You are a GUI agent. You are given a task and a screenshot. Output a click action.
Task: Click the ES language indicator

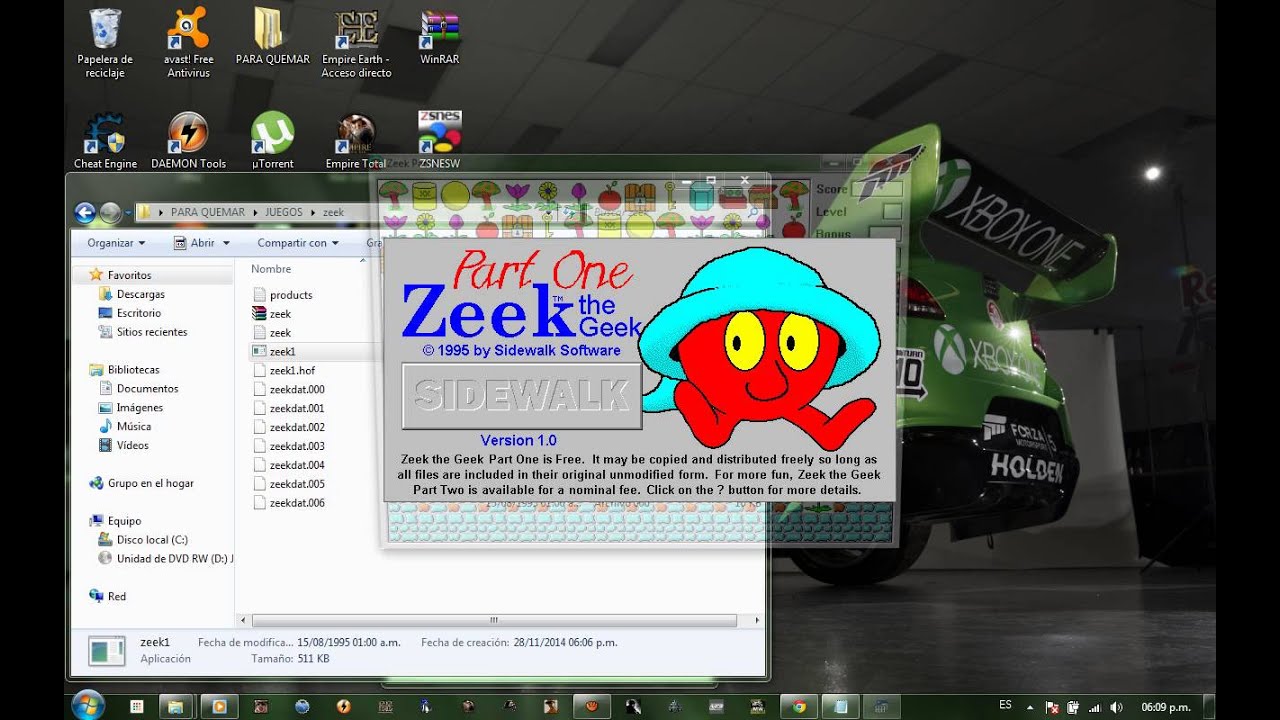click(1005, 706)
